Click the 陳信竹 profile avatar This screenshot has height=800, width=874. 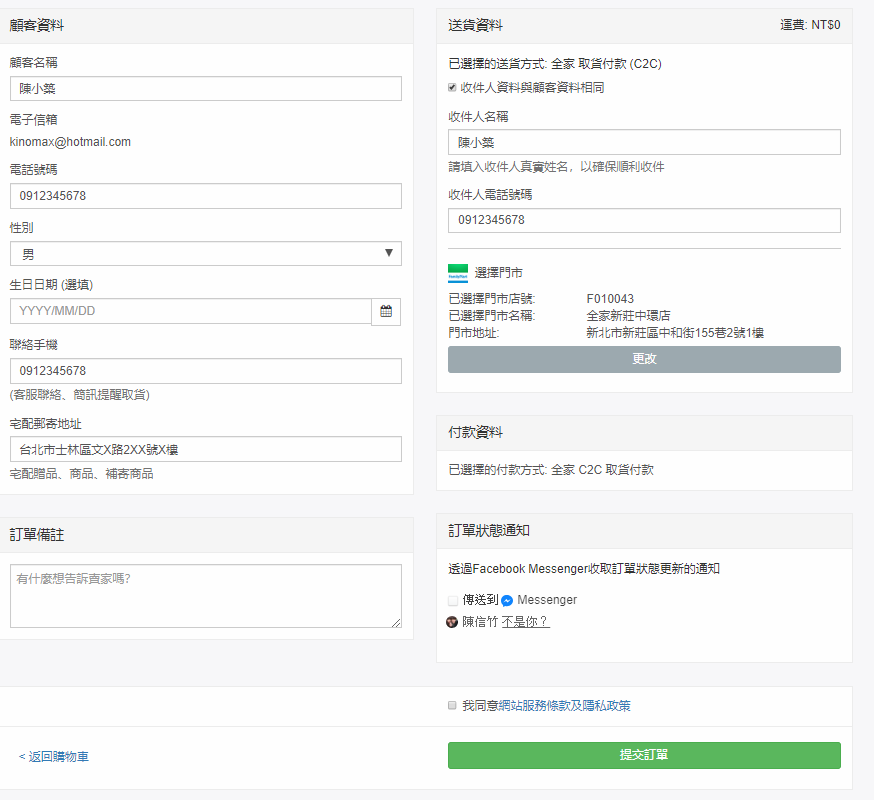453,622
